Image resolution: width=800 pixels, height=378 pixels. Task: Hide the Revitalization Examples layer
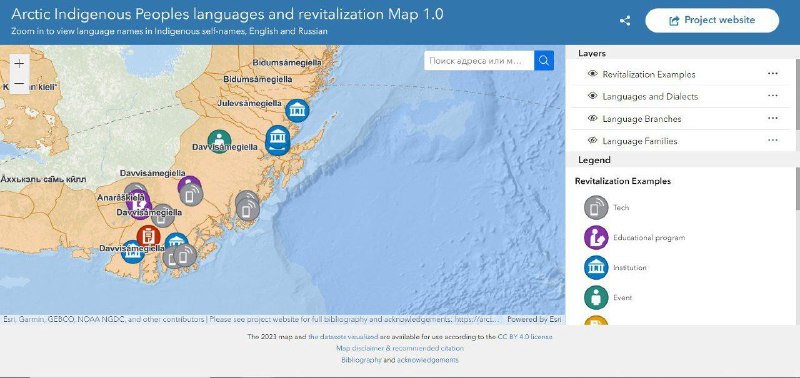click(x=592, y=74)
